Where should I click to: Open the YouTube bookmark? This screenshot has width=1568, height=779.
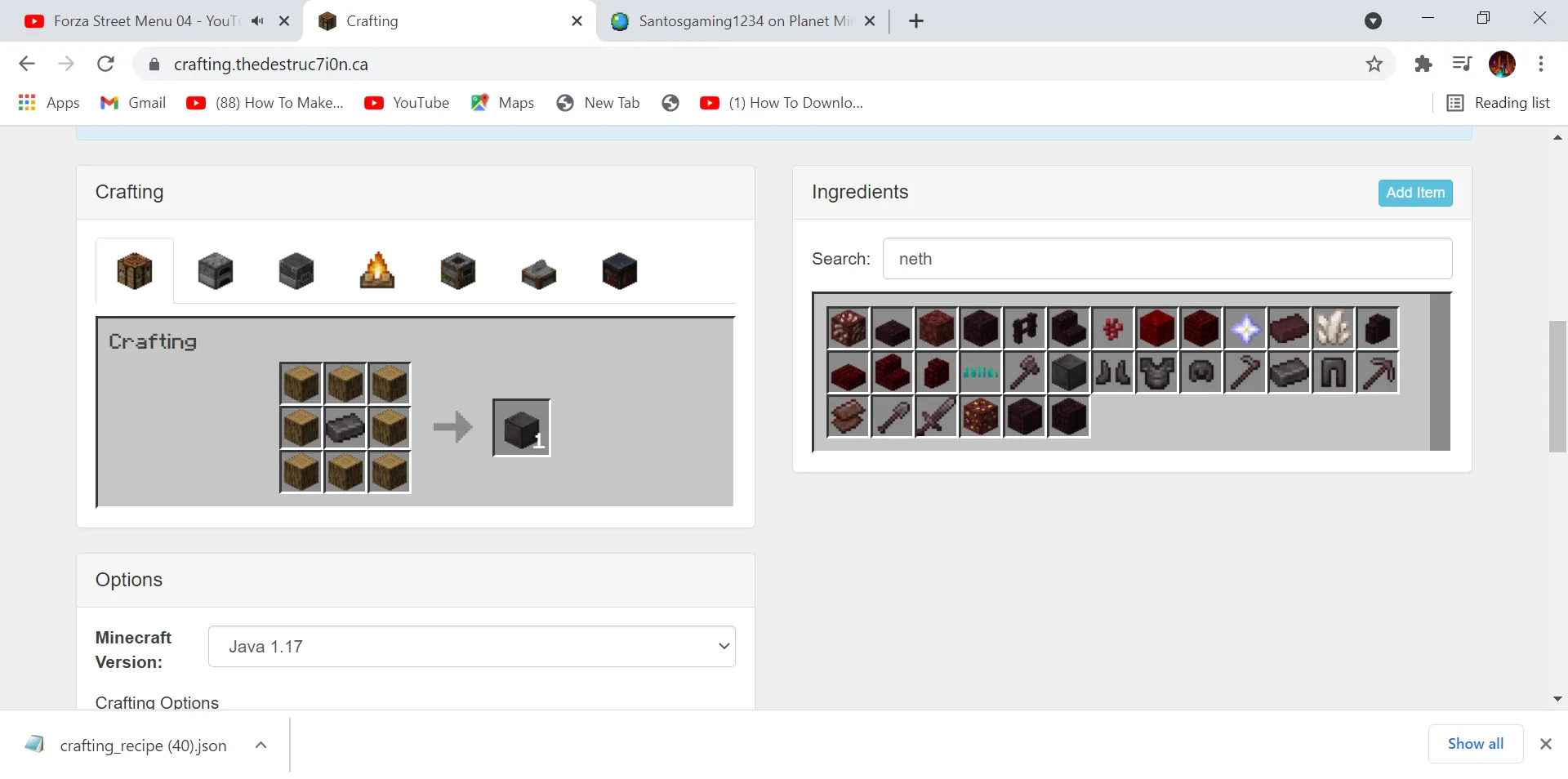coord(407,103)
